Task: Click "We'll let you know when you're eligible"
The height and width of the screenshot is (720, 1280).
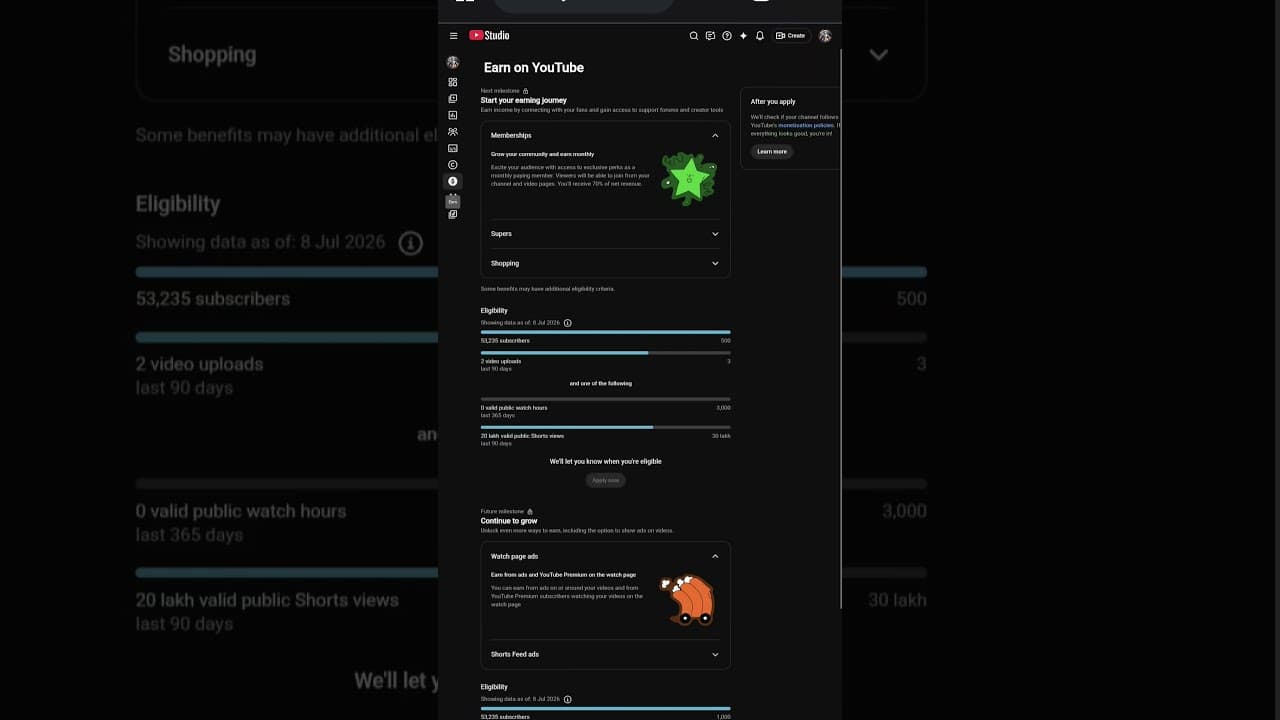Action: pos(606,462)
